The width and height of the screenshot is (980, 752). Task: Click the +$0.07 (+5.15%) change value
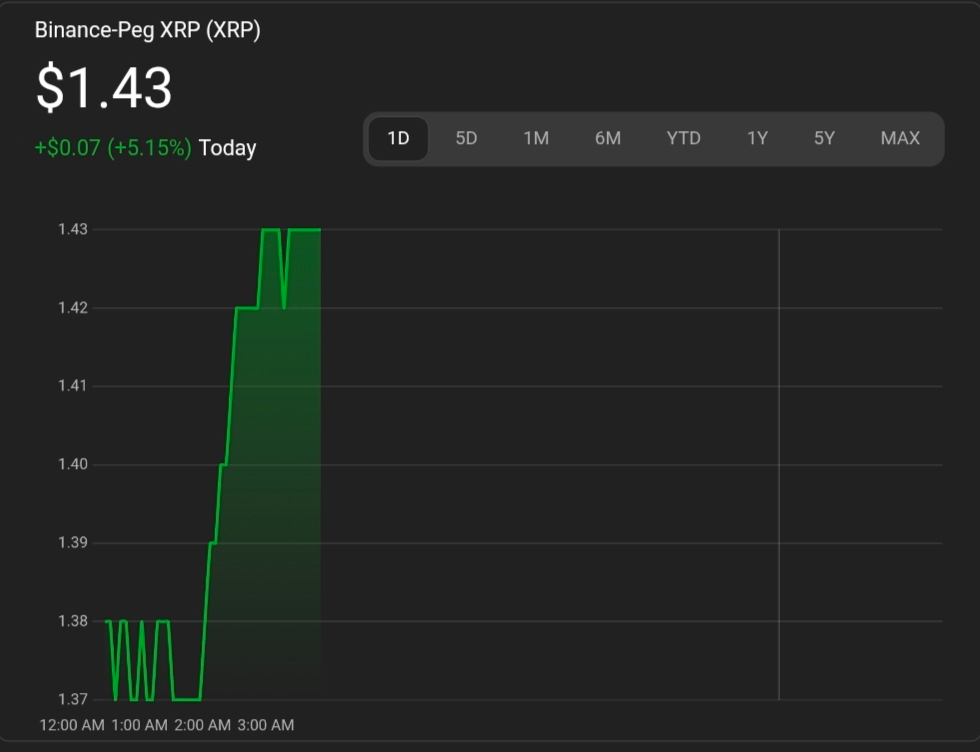(x=113, y=148)
